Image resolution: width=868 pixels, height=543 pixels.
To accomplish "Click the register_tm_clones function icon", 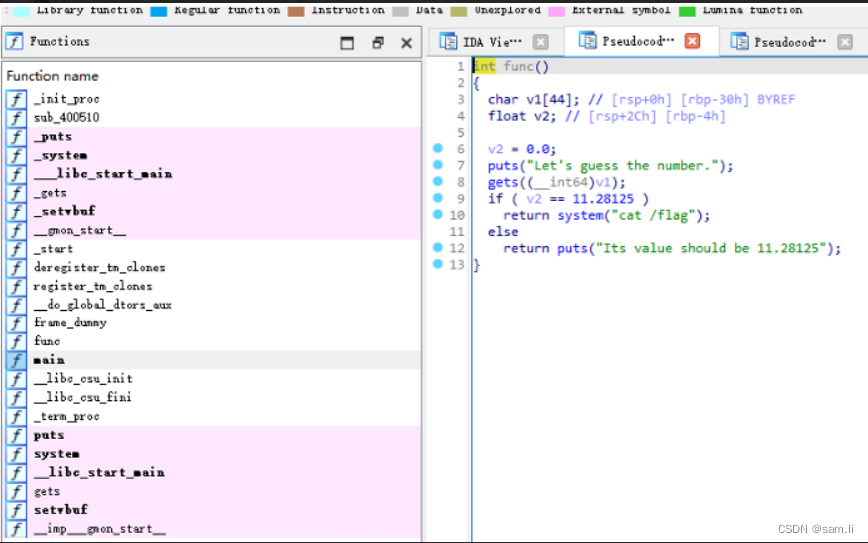I will pyautogui.click(x=17, y=286).
